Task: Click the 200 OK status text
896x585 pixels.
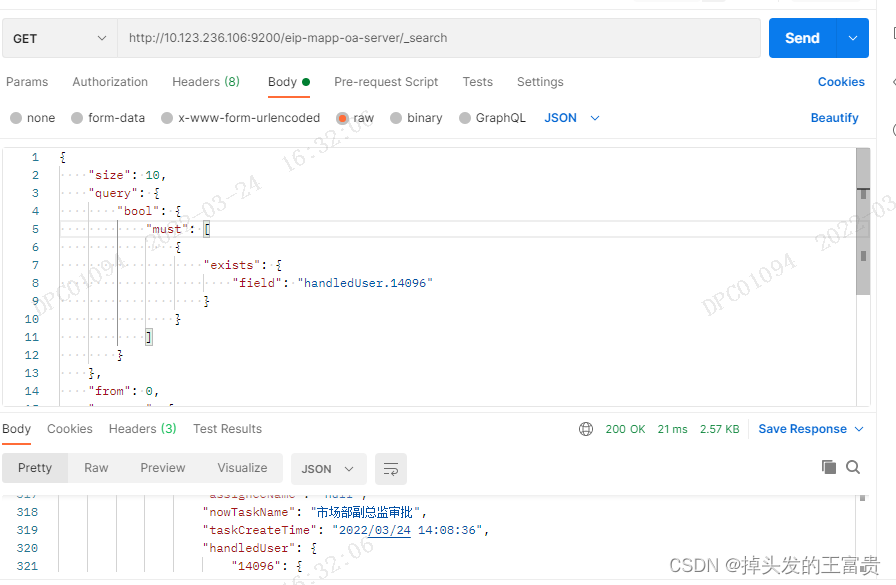Action: [625, 429]
